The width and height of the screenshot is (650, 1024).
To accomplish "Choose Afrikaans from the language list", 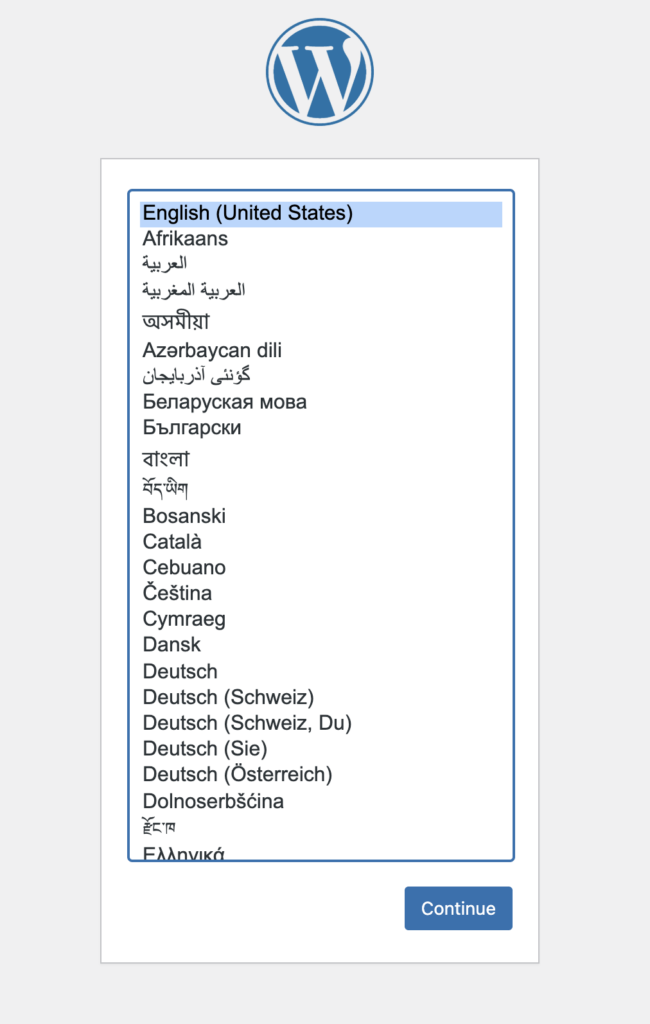I will [185, 239].
